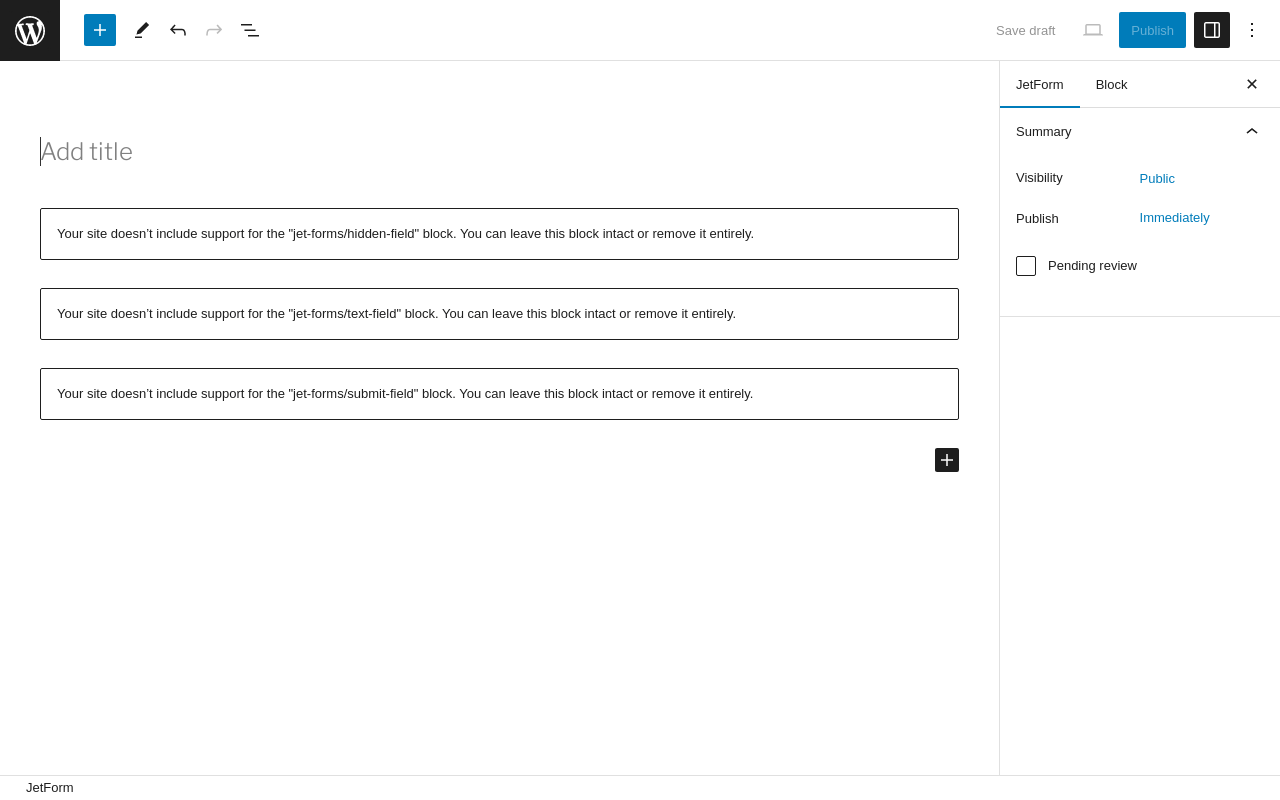Click the WordPress logo icon

tap(30, 30)
